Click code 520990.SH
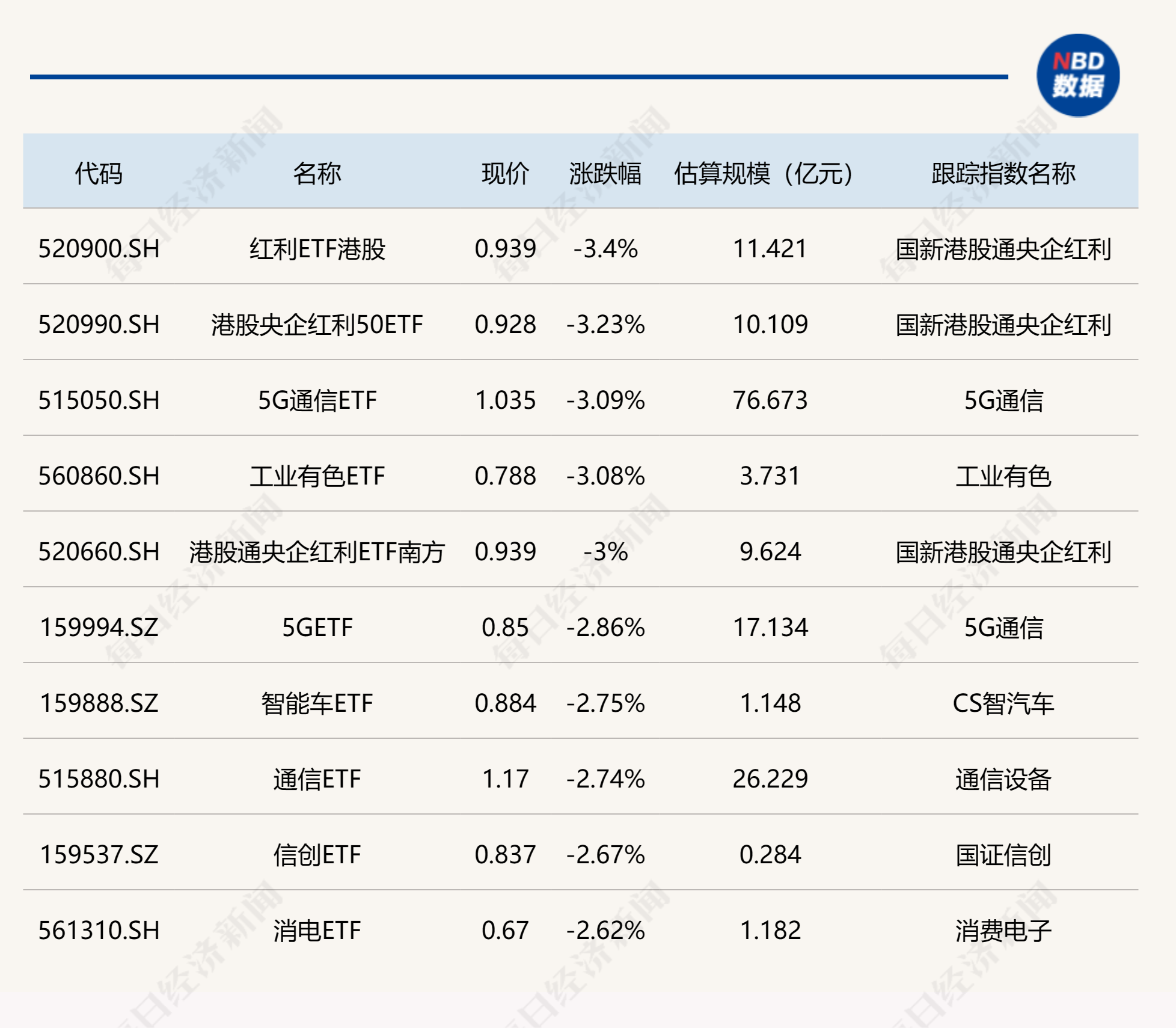The height and width of the screenshot is (1028, 1176). tap(99, 325)
